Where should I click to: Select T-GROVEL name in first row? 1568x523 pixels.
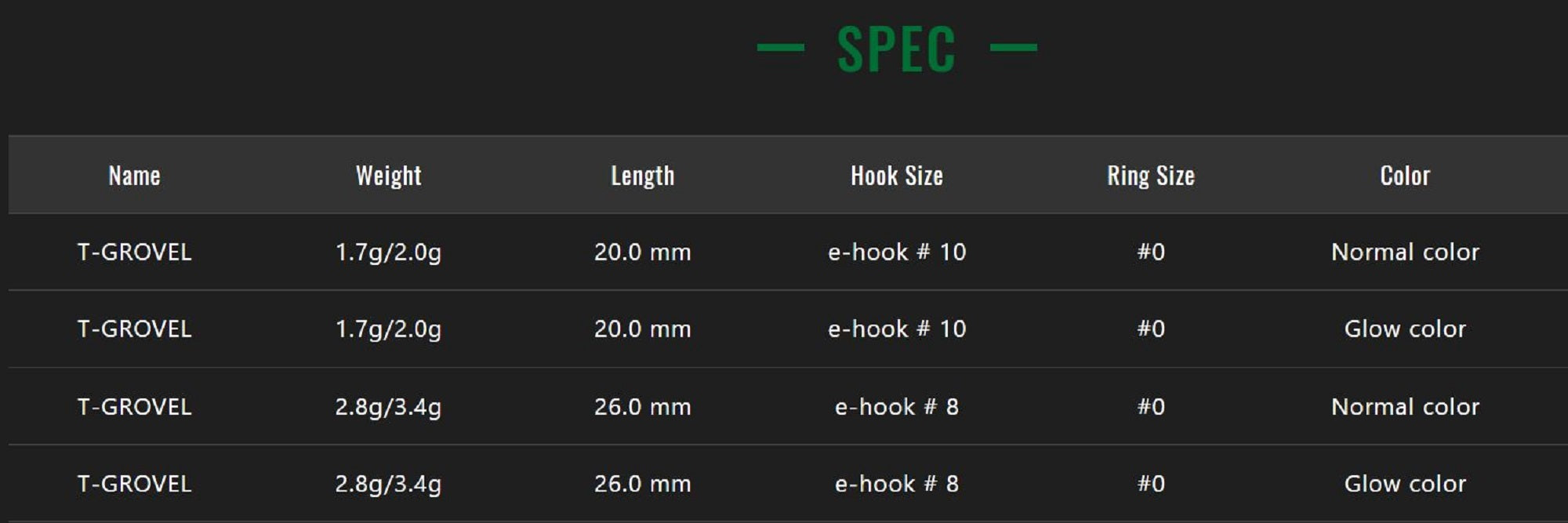[x=134, y=252]
